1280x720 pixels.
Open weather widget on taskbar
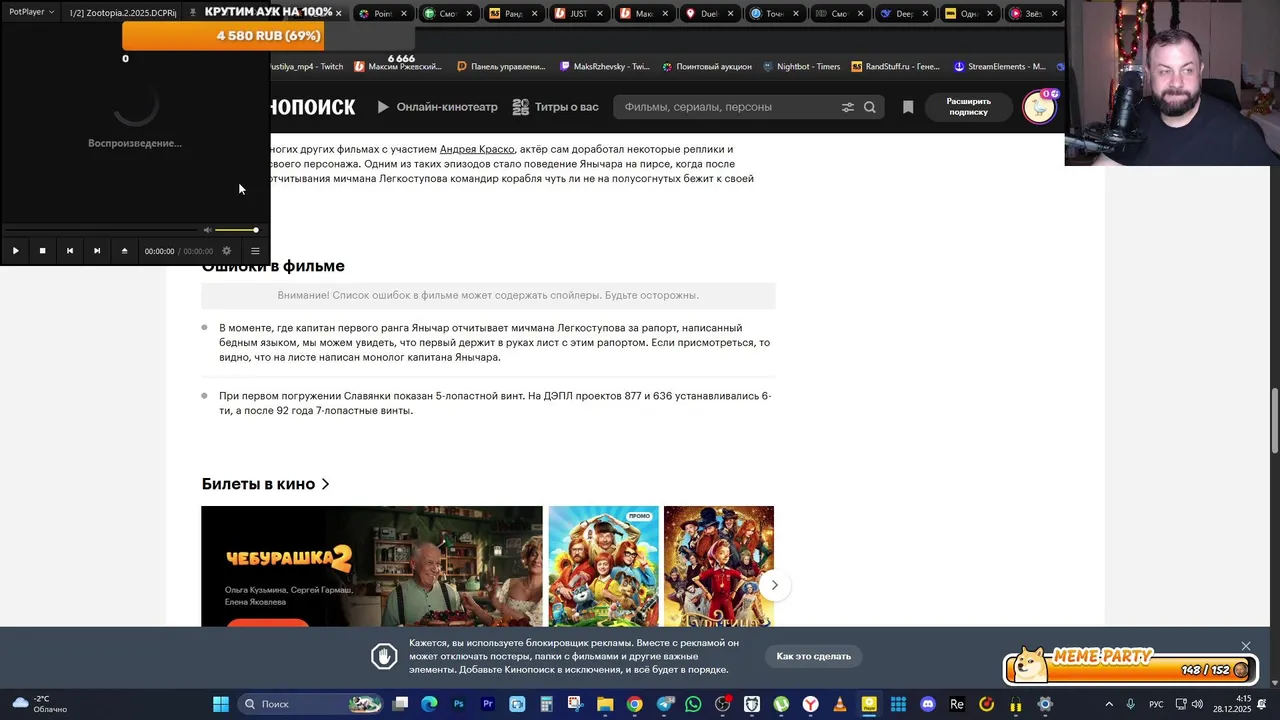pyautogui.click(x=40, y=704)
